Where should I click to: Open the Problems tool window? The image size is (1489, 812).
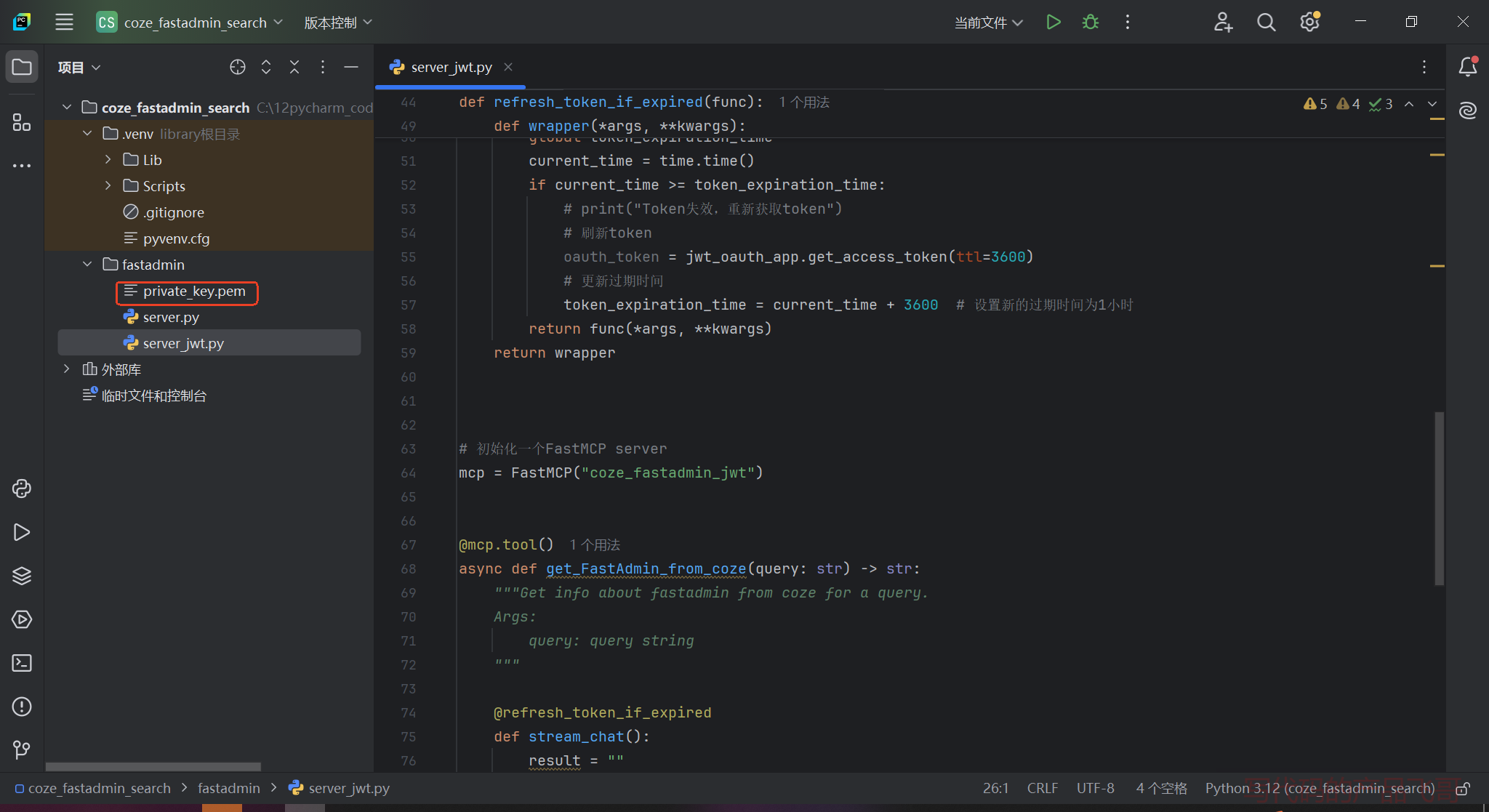[22, 707]
